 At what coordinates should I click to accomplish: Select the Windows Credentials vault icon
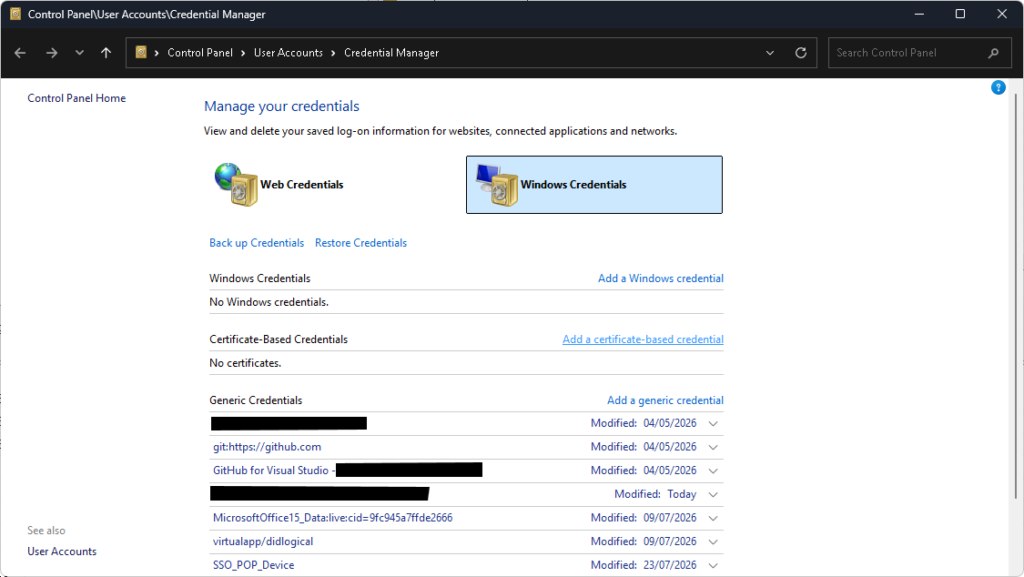(497, 185)
